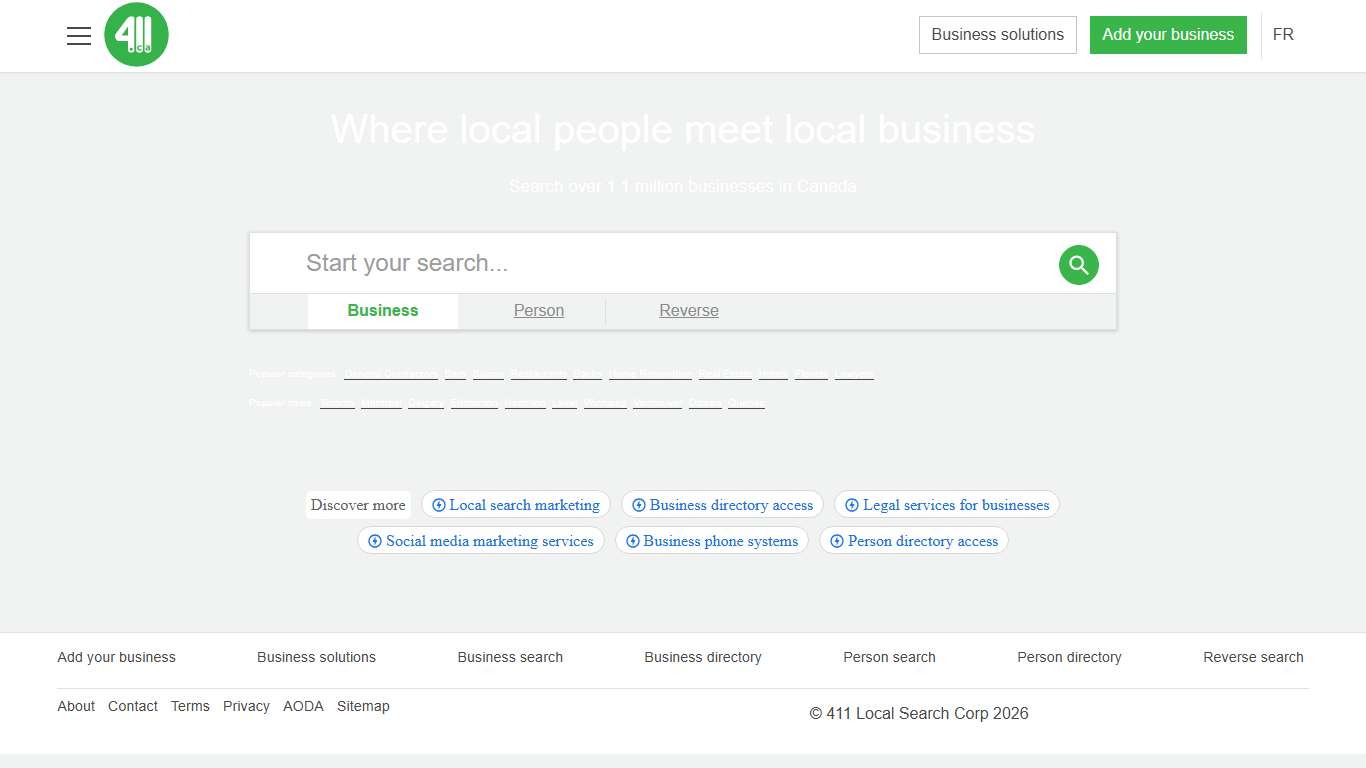Select the Social media marketing services chip

click(481, 540)
